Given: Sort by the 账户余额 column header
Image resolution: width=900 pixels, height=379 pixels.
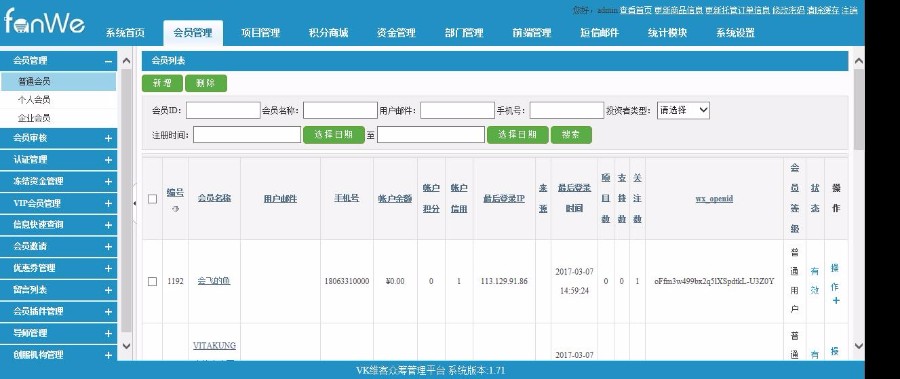Looking at the screenshot, I should click(x=395, y=199).
